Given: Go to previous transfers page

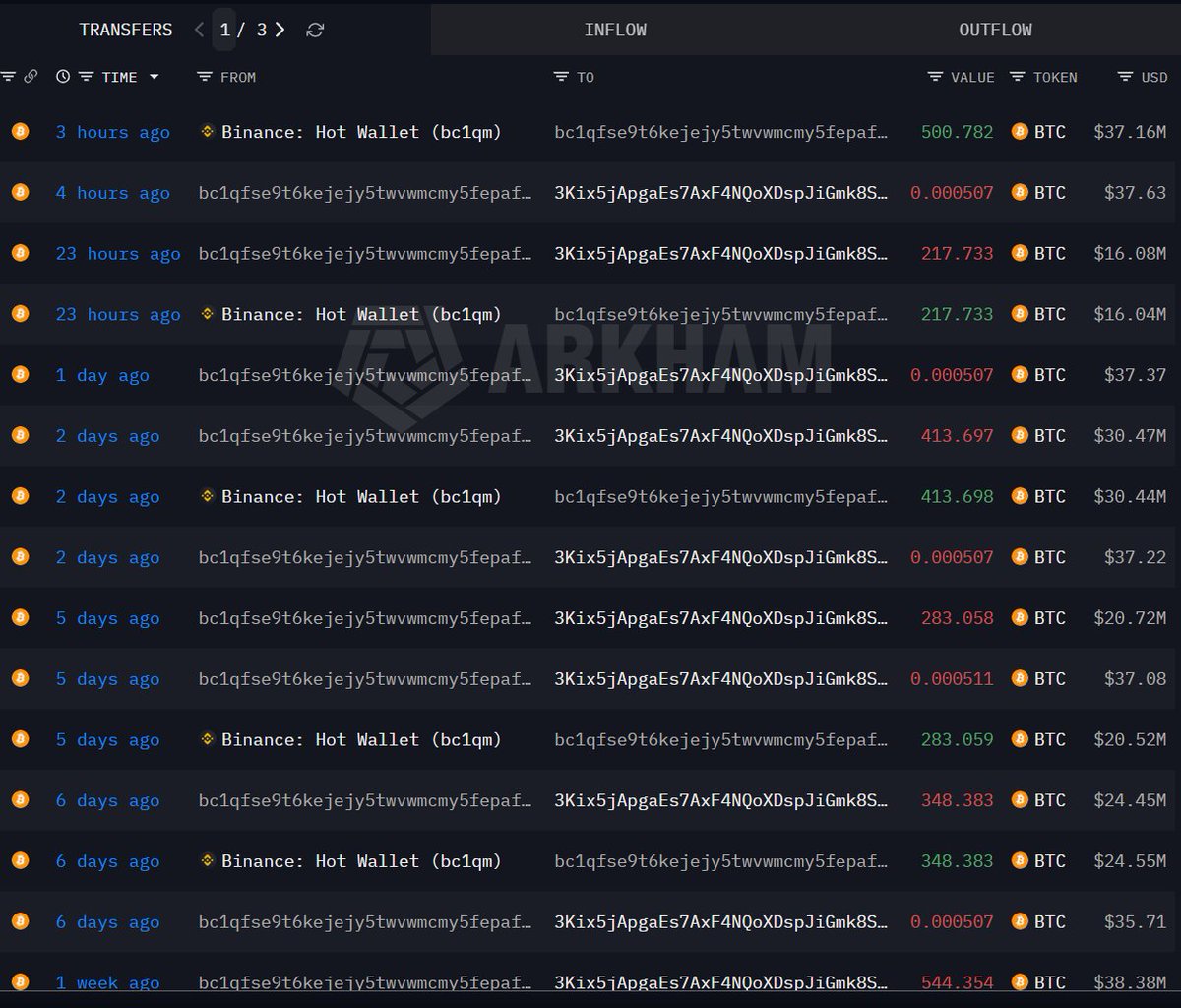Looking at the screenshot, I should 200,30.
